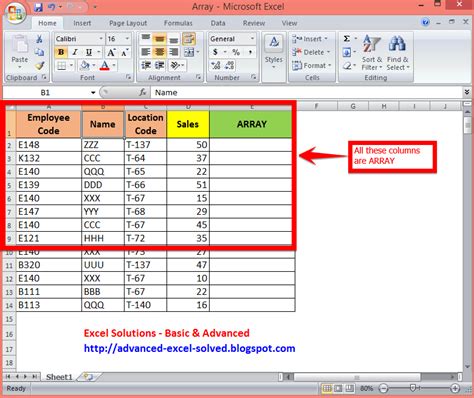474x398 pixels.
Task: Expand the font size 16 dropdown
Action: tap(127, 39)
